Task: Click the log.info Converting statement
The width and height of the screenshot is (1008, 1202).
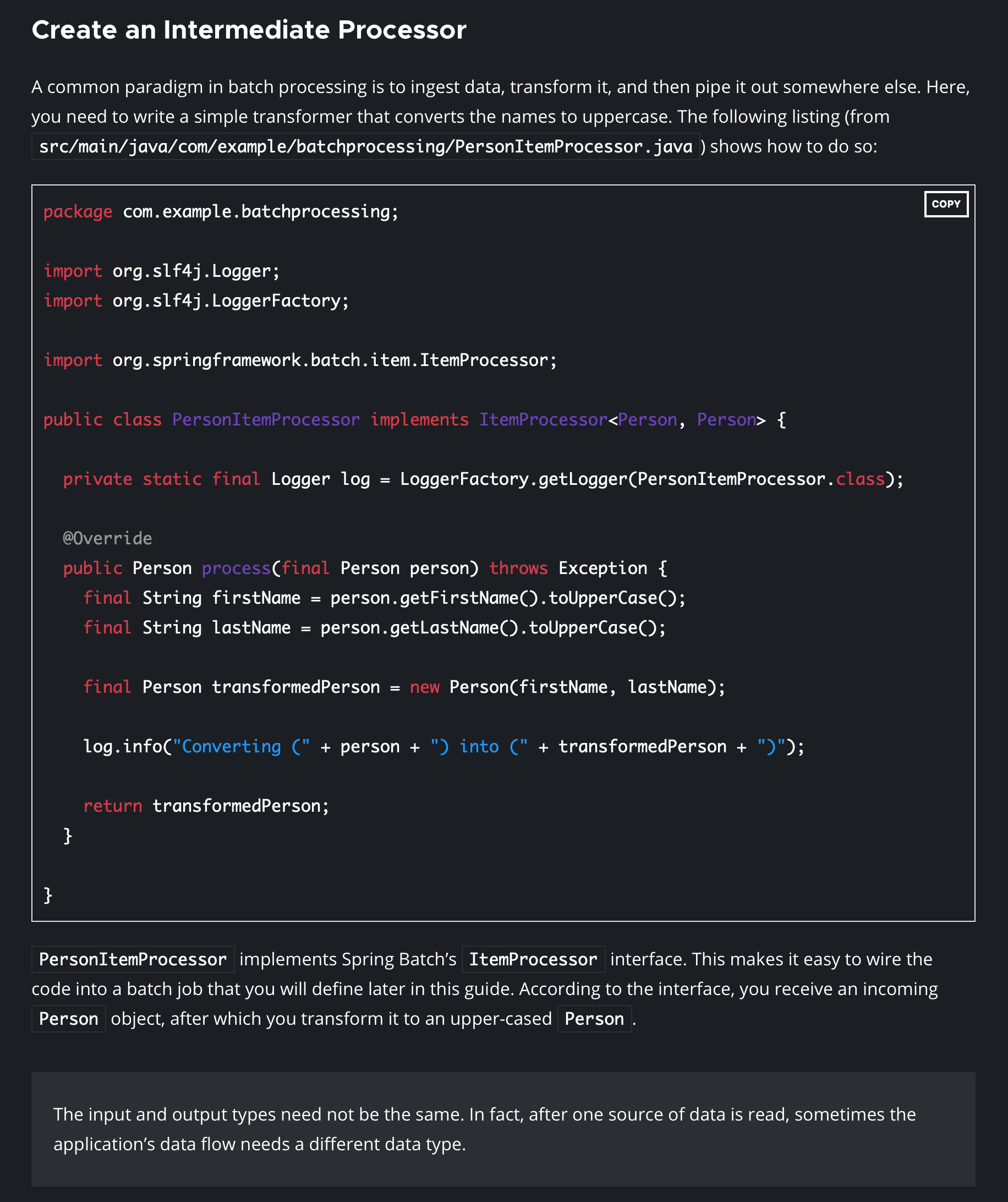Action: (443, 746)
